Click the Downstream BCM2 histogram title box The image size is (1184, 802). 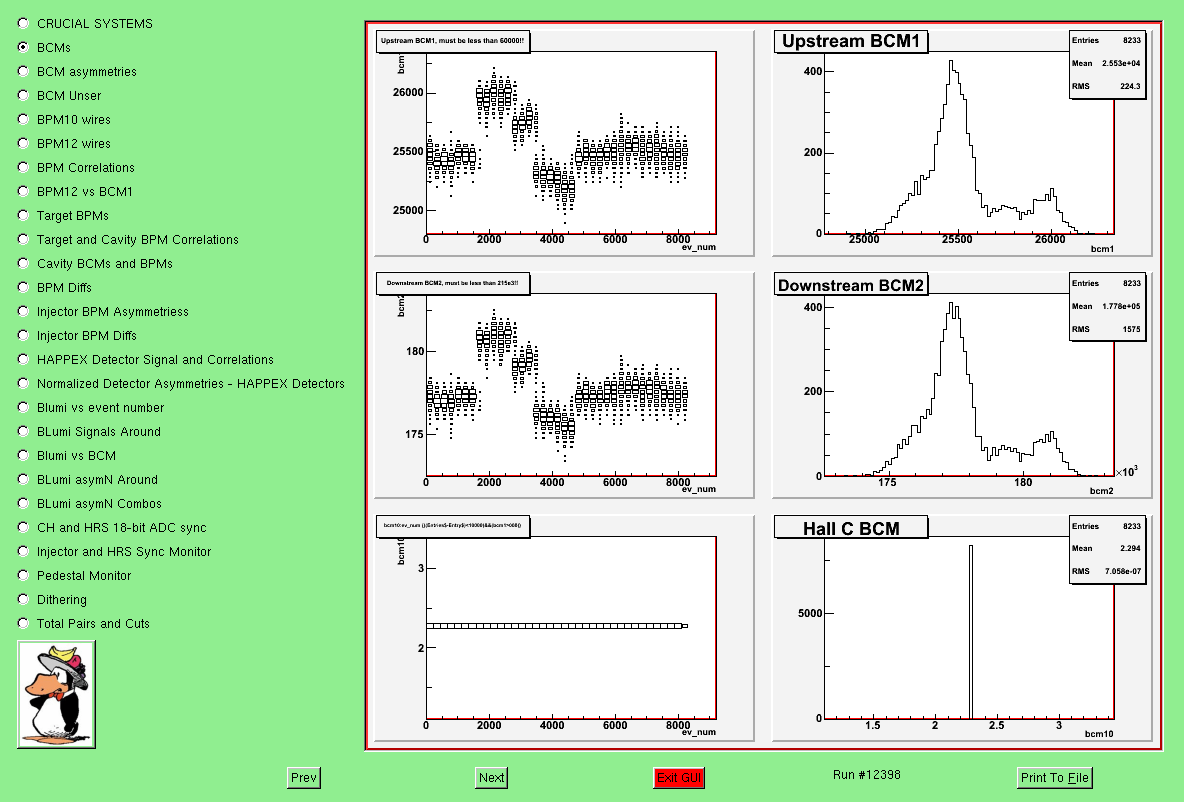click(851, 285)
